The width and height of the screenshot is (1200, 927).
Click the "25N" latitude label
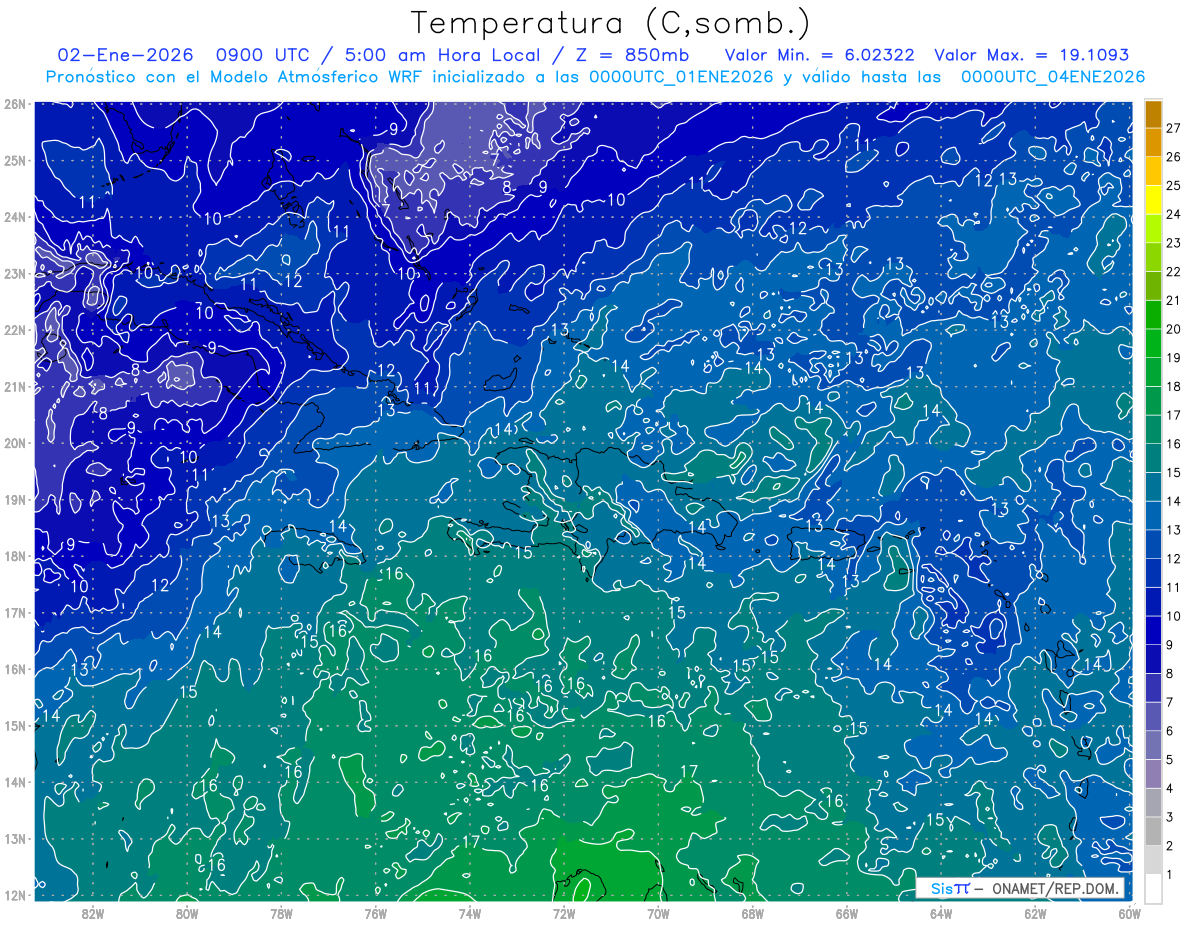15,160
